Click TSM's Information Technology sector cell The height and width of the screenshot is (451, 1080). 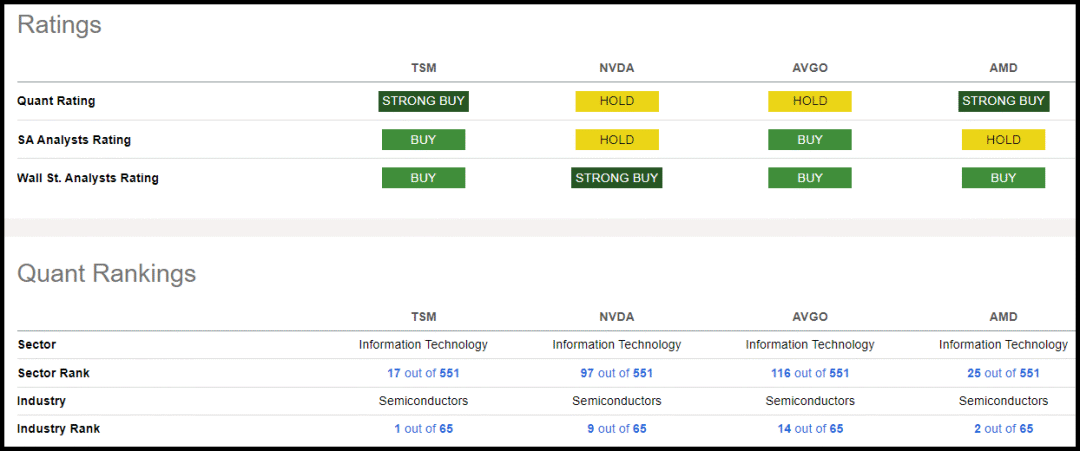424,344
